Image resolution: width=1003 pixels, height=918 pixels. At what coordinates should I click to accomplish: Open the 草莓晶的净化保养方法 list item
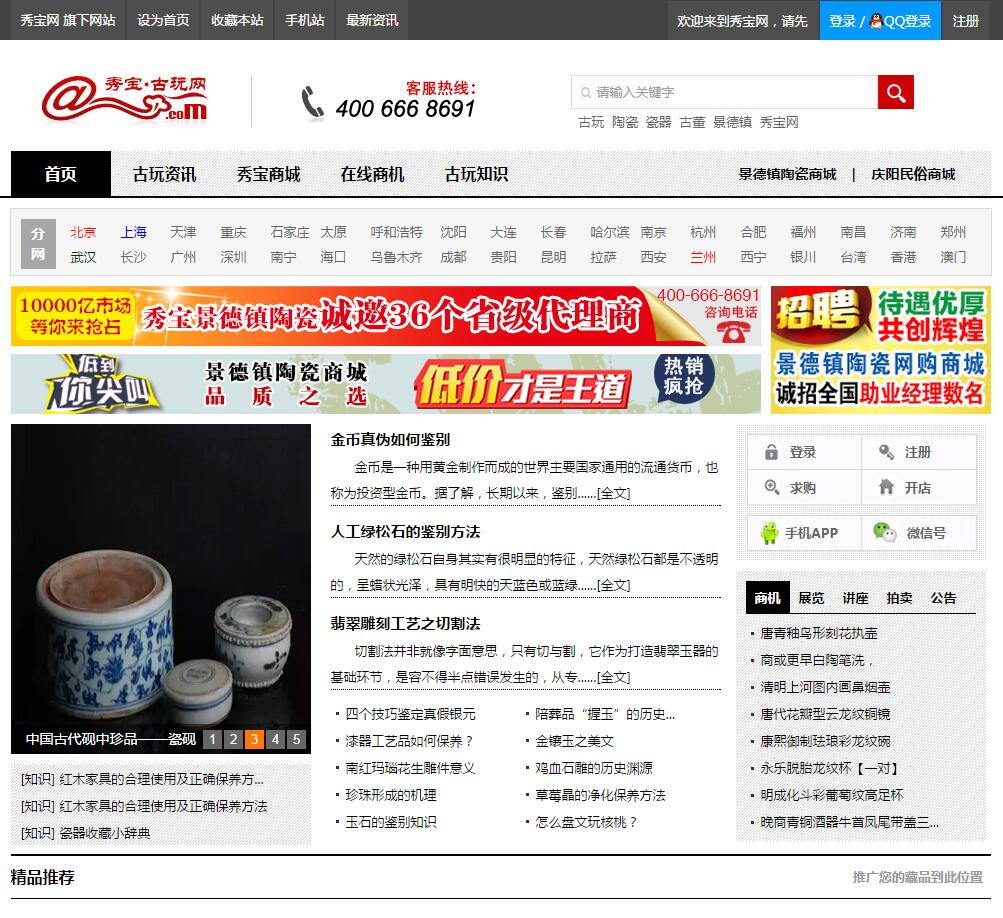[601, 795]
